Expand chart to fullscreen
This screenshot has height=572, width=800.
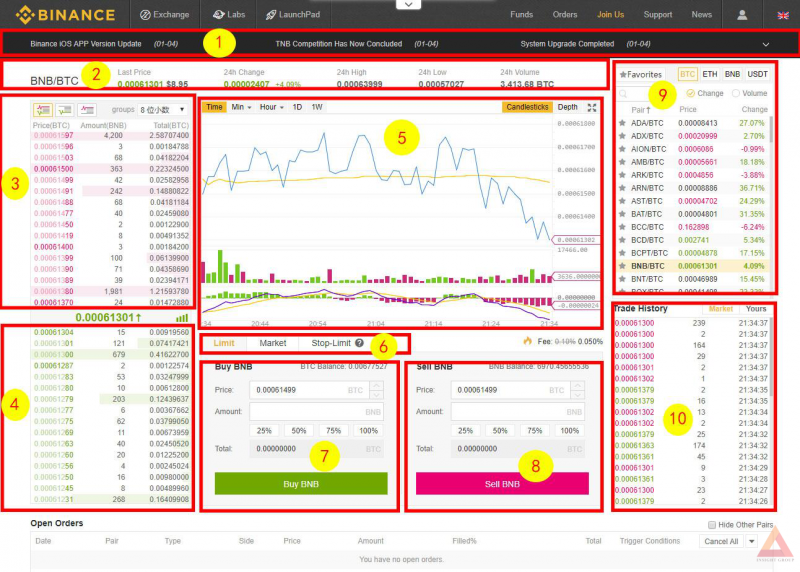592,107
